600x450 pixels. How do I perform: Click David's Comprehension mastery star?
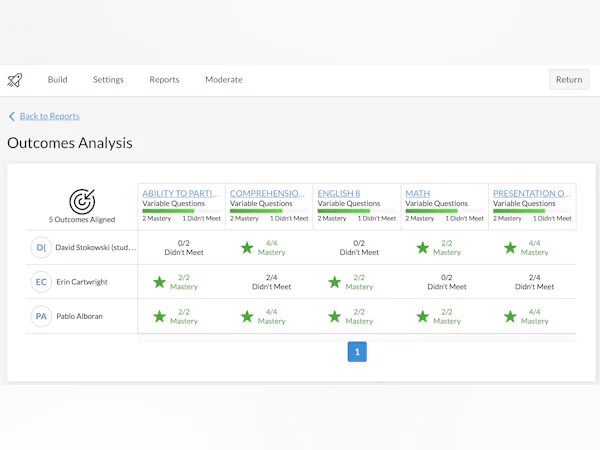[247, 248]
